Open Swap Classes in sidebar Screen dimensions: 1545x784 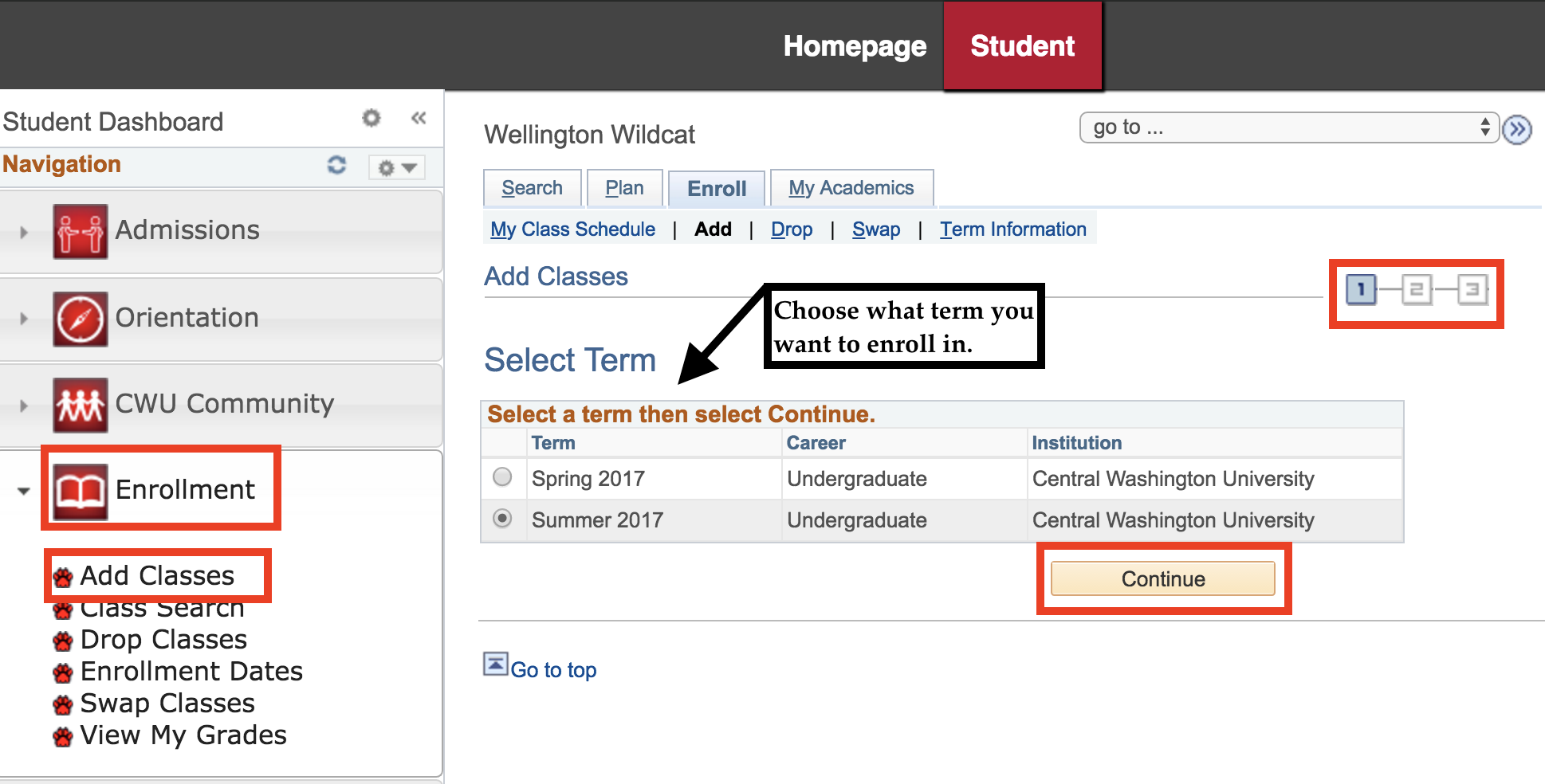(x=167, y=704)
